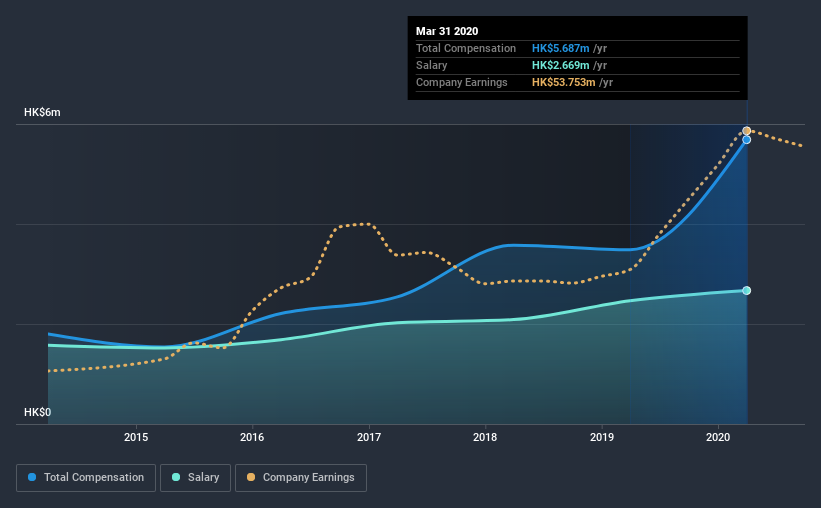Viewport: 821px width, 508px height.
Task: Click the blue Total Compensation data point marker
Action: click(x=747, y=140)
